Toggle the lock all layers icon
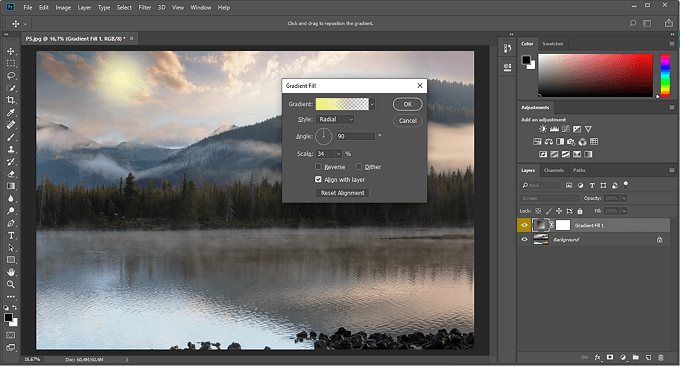The height and width of the screenshot is (366, 680). [580, 211]
